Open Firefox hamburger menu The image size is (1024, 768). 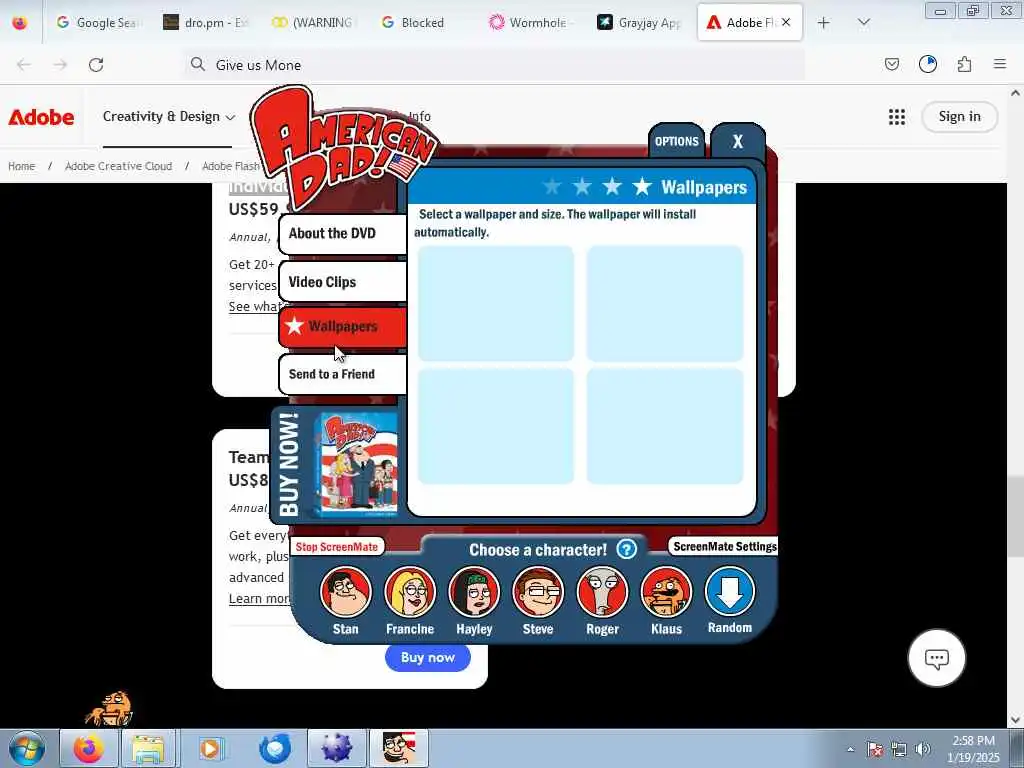[1000, 64]
